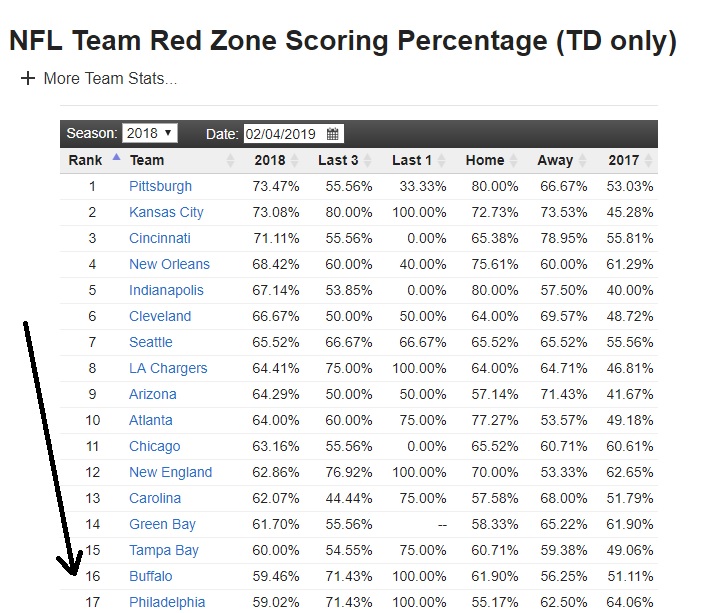Open the Philadelphia team link
725x613 pixels.
click(167, 602)
